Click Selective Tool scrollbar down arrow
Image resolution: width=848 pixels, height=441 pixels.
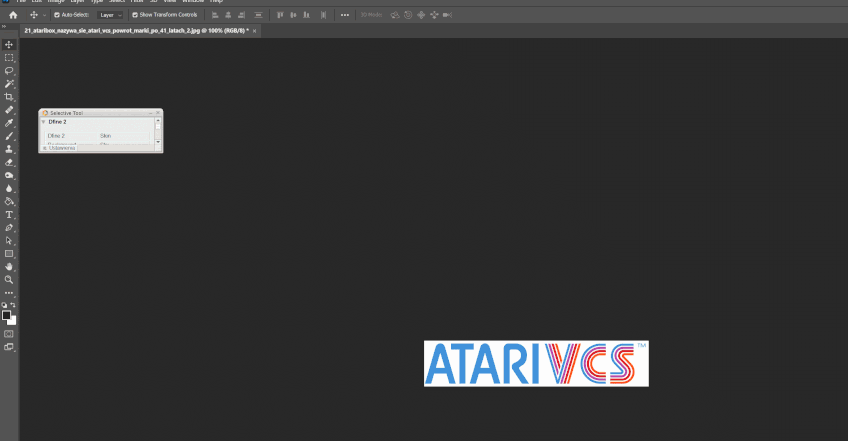point(158,142)
